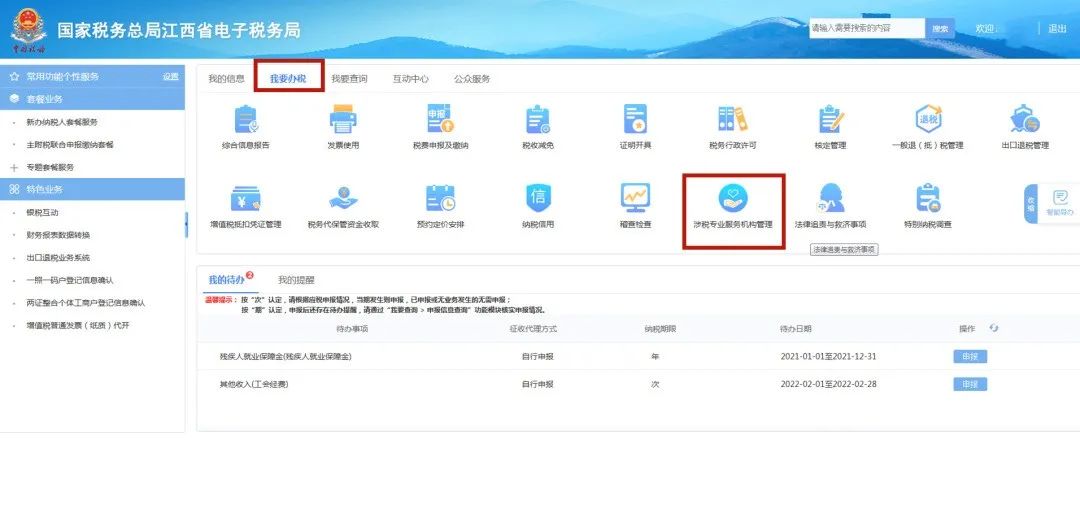Open 核定管理 icon

click(830, 119)
